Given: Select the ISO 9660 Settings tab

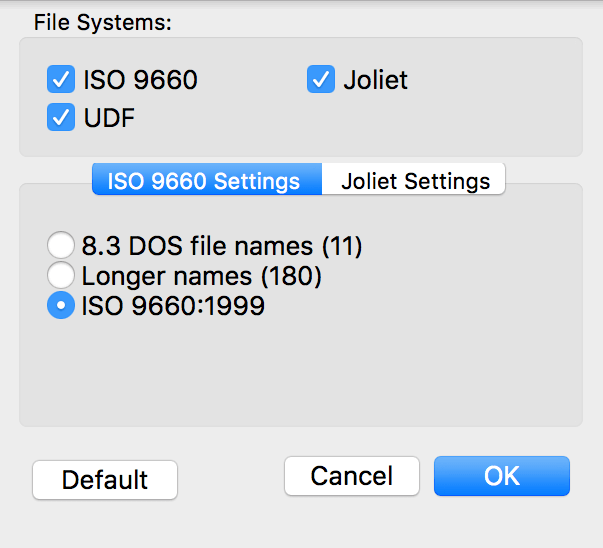Looking at the screenshot, I should coord(204,181).
